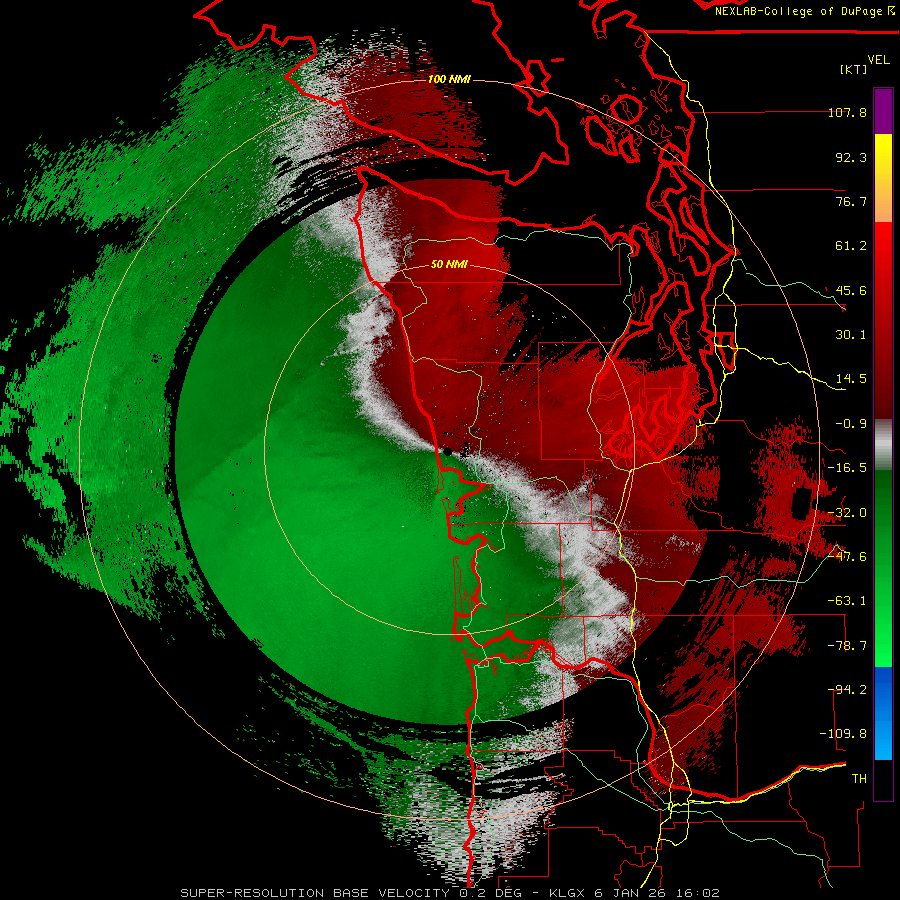Click the -78.7 legend value

(x=847, y=646)
